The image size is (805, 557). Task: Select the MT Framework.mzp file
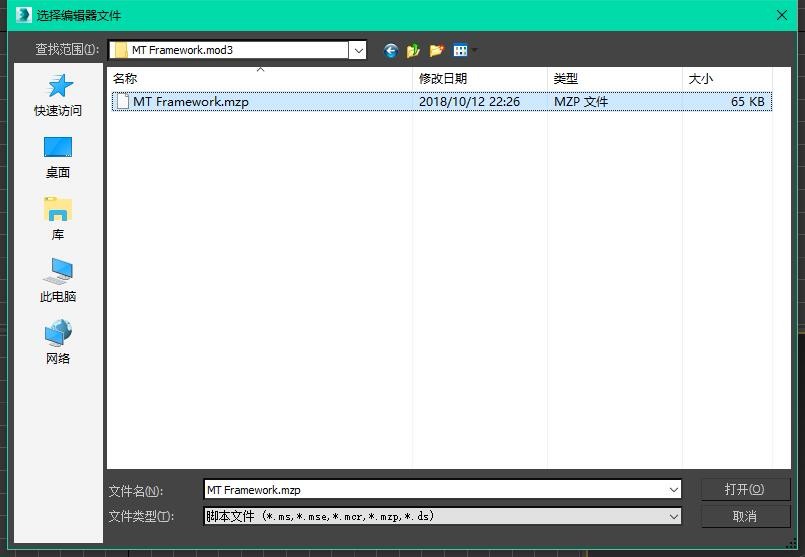(x=190, y=101)
